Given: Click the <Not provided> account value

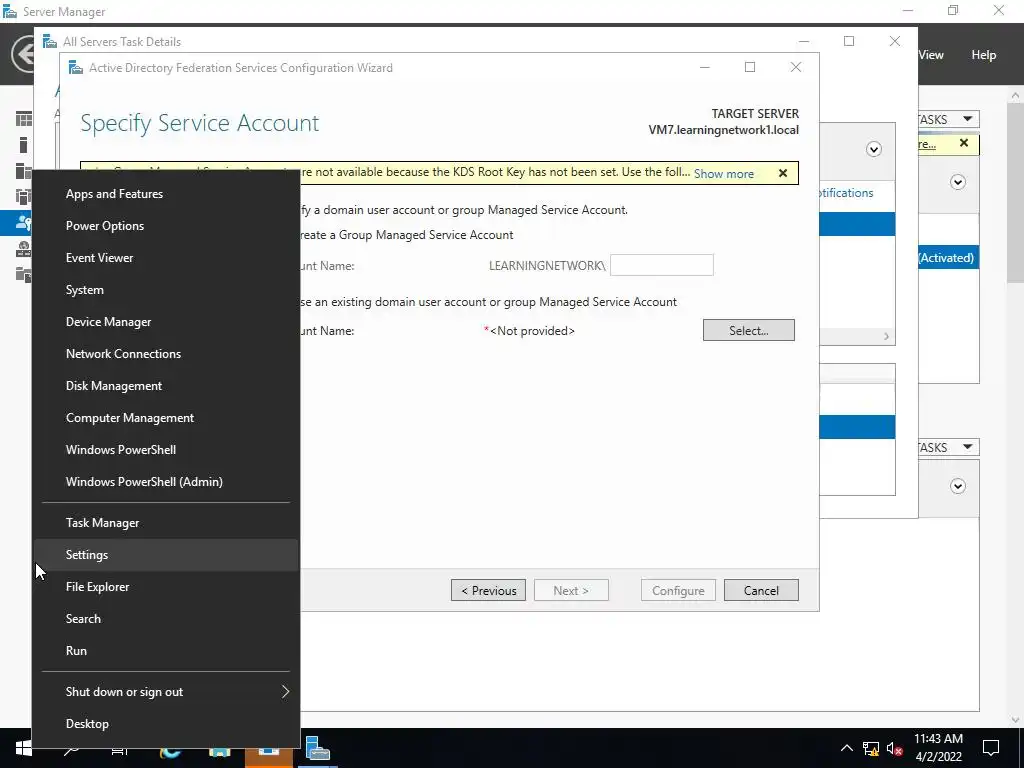Looking at the screenshot, I should click(532, 331).
